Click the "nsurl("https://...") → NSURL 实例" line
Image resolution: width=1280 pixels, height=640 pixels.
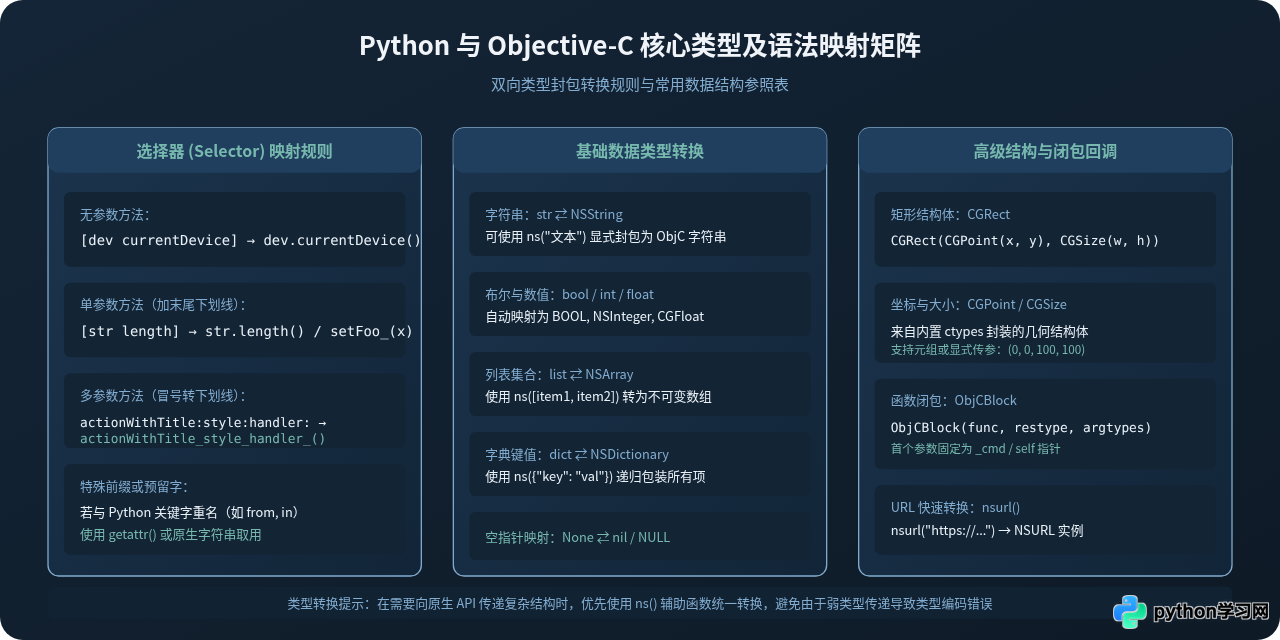click(x=987, y=530)
